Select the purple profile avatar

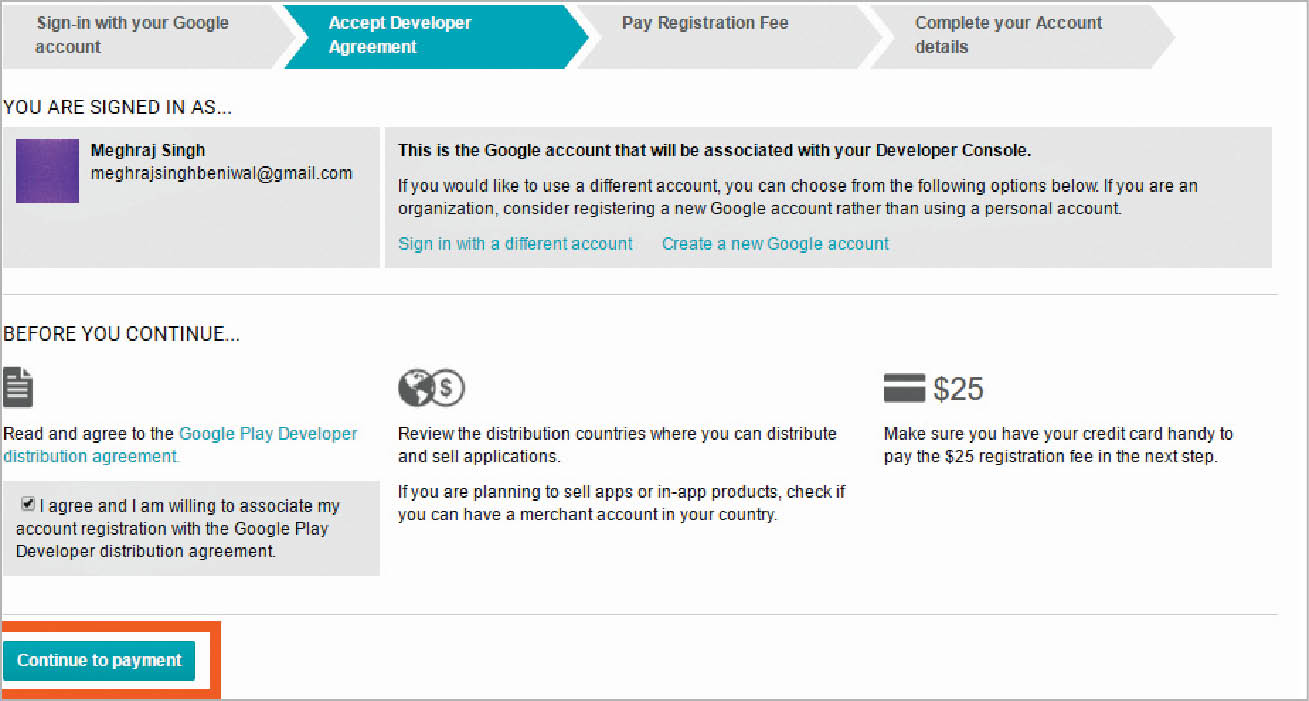[47, 171]
